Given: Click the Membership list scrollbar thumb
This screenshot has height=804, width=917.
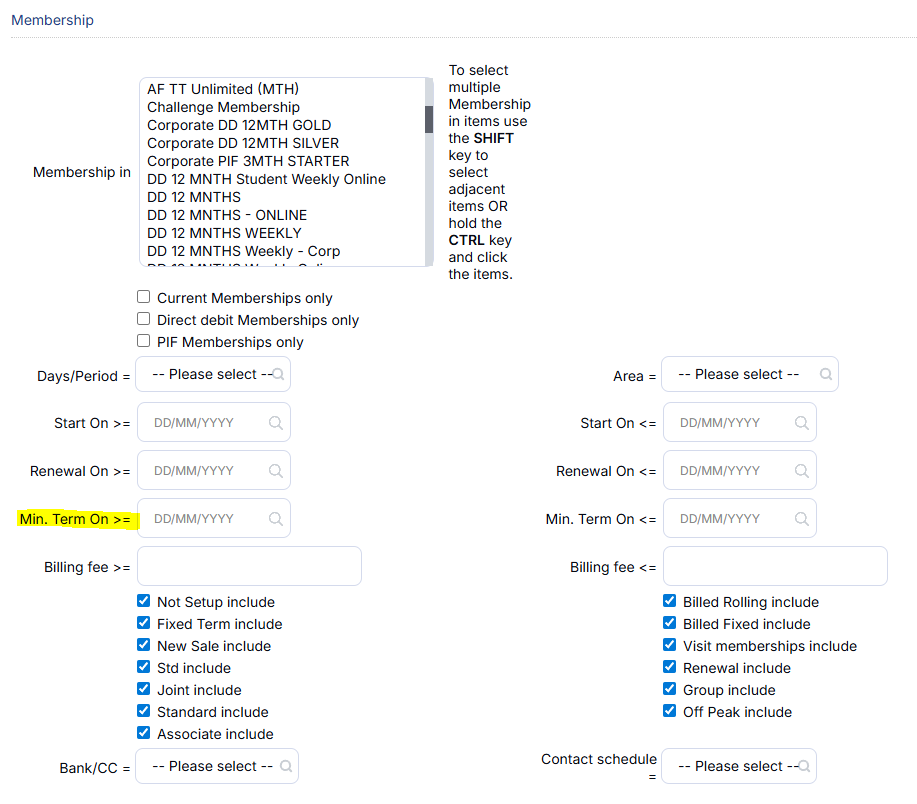Looking at the screenshot, I should pyautogui.click(x=429, y=119).
